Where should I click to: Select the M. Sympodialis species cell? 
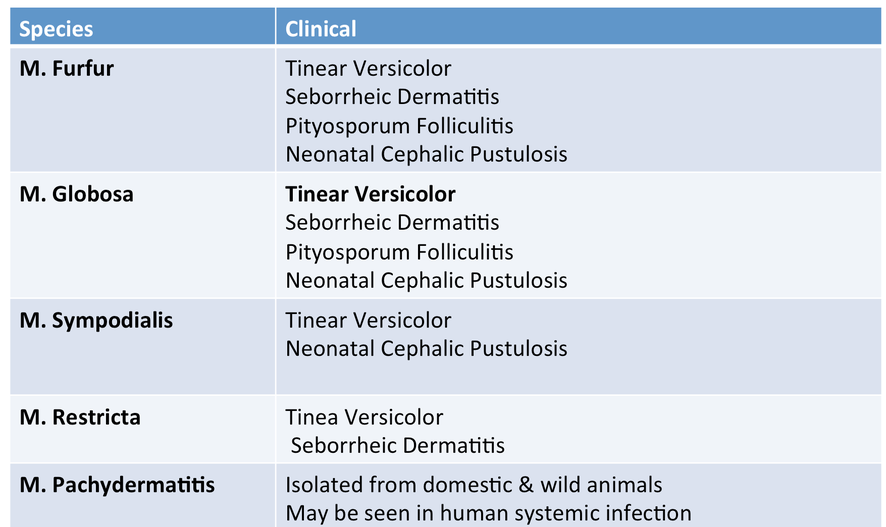click(142, 346)
